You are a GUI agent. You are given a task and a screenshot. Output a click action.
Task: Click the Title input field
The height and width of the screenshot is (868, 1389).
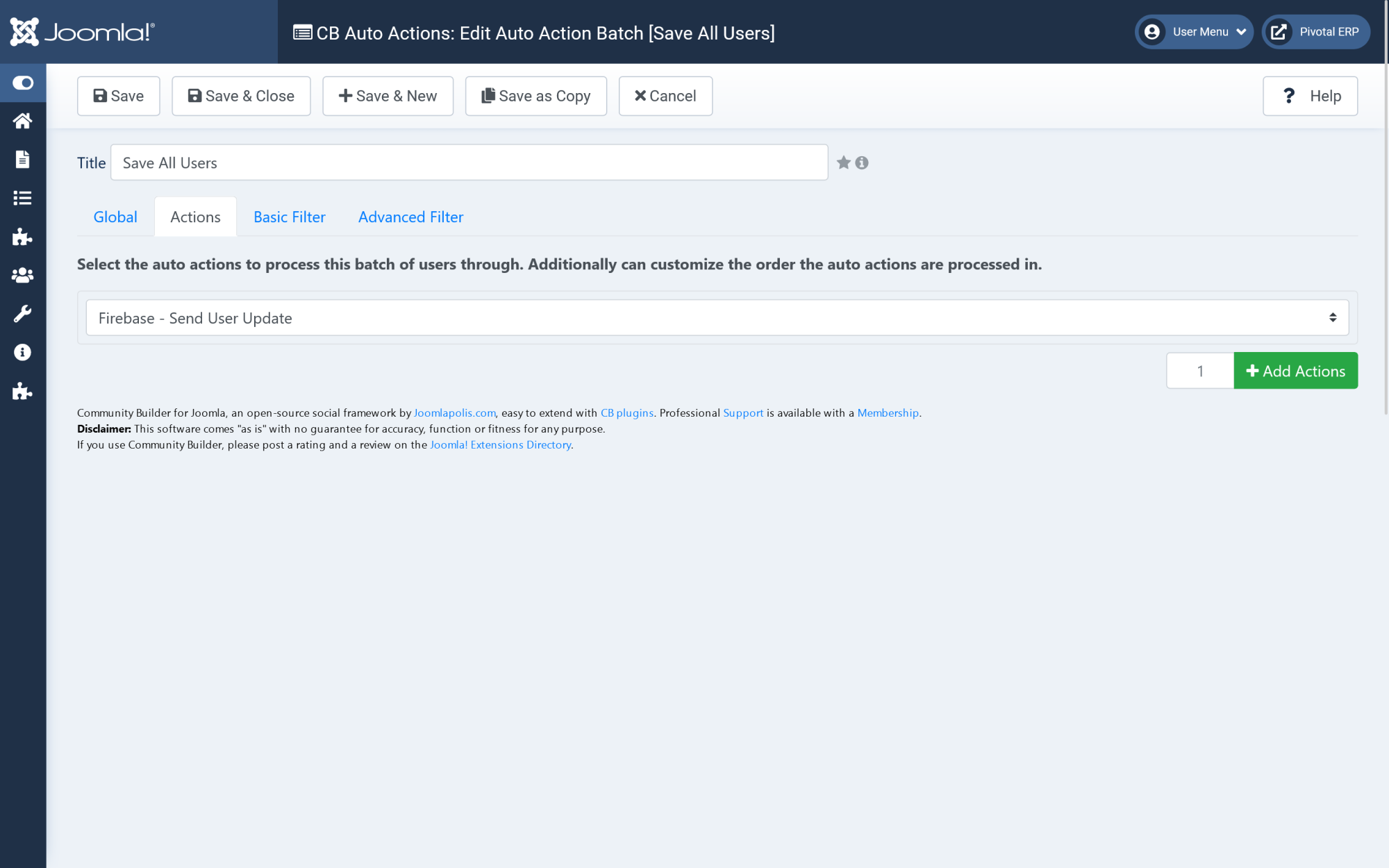point(469,162)
